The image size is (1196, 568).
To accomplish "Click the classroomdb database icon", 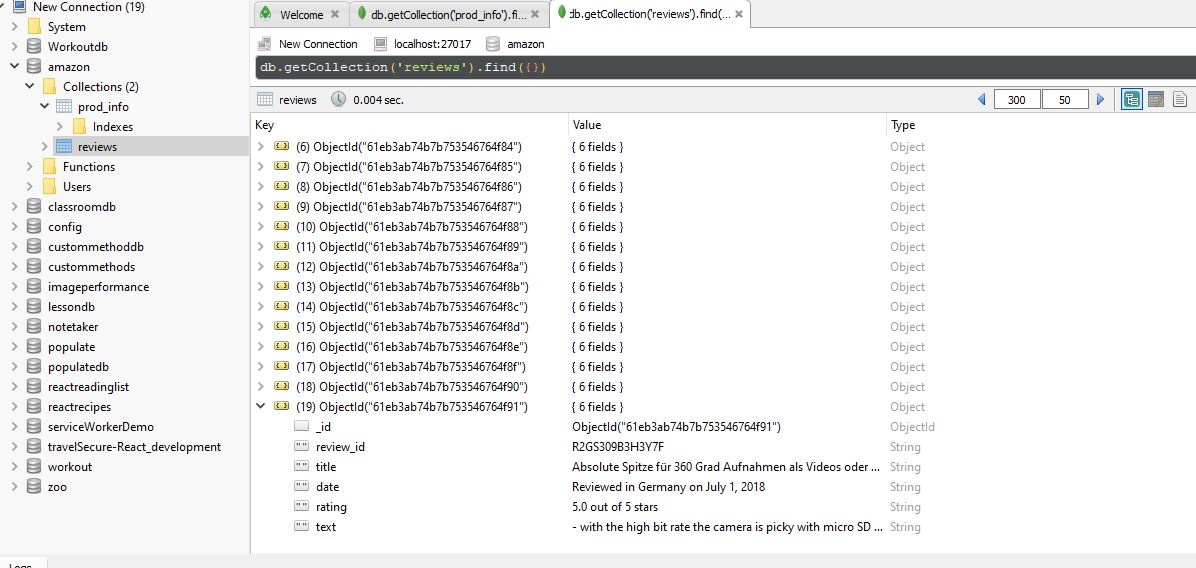I will [x=34, y=207].
